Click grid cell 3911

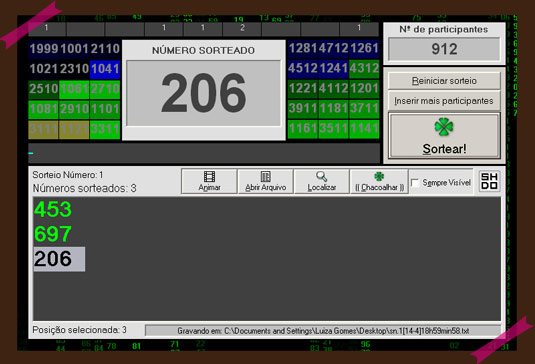303,108
